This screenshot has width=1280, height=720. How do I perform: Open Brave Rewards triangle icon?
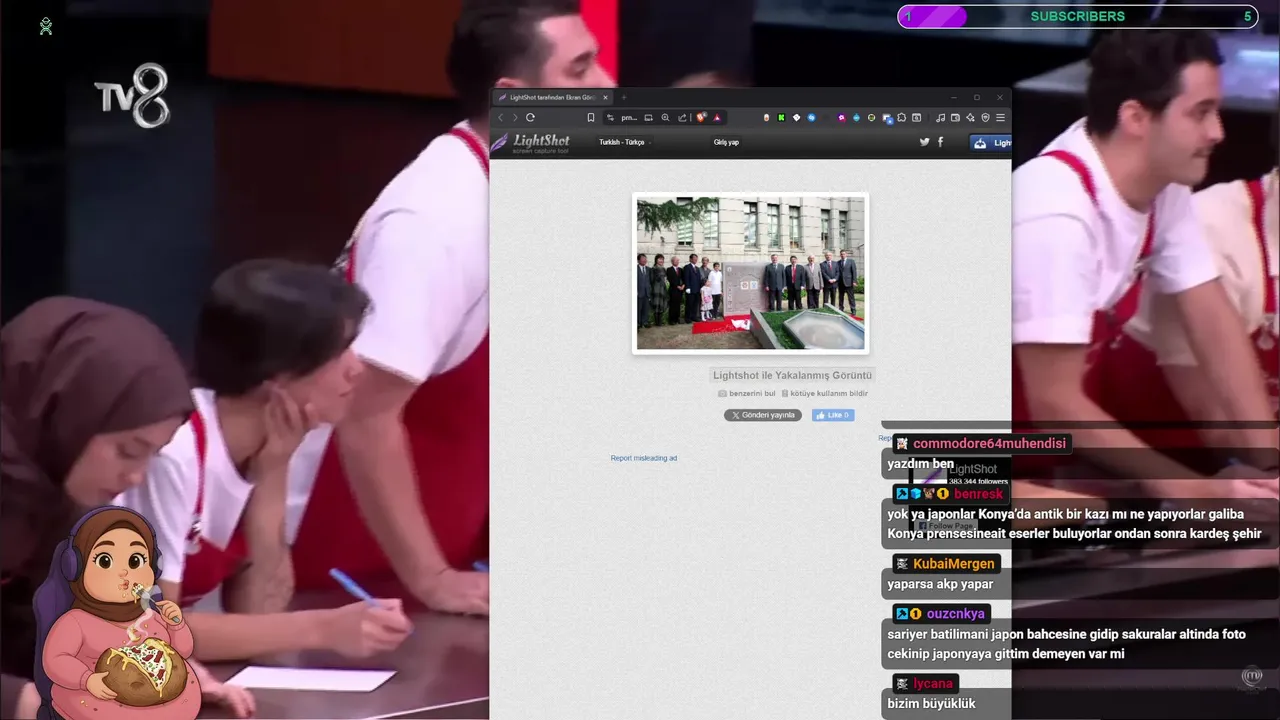coord(717,117)
